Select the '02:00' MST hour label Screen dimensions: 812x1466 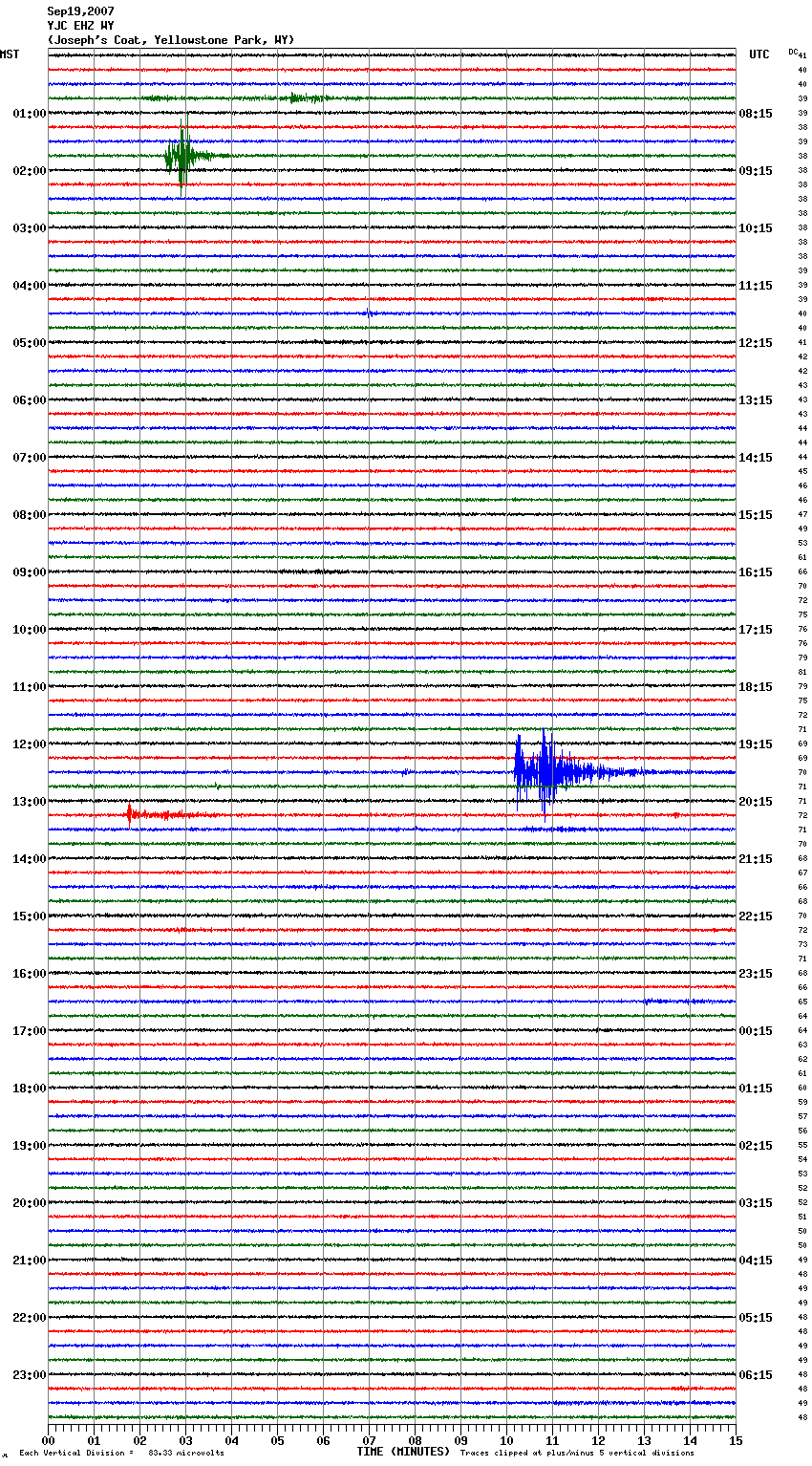click(29, 171)
